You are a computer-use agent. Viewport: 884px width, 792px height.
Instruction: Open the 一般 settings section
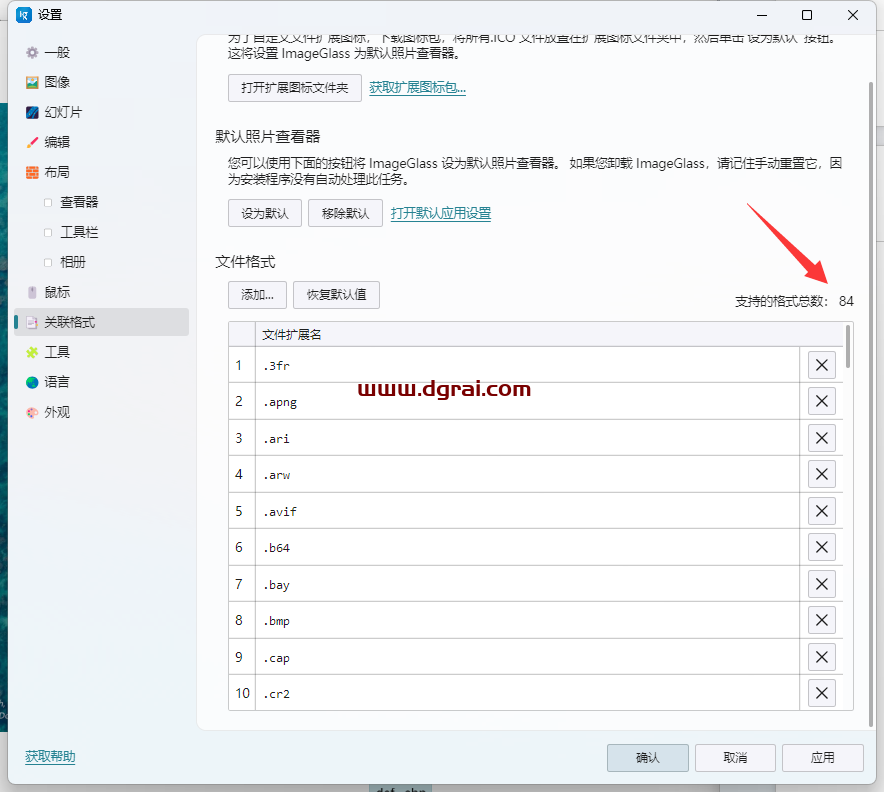101,52
